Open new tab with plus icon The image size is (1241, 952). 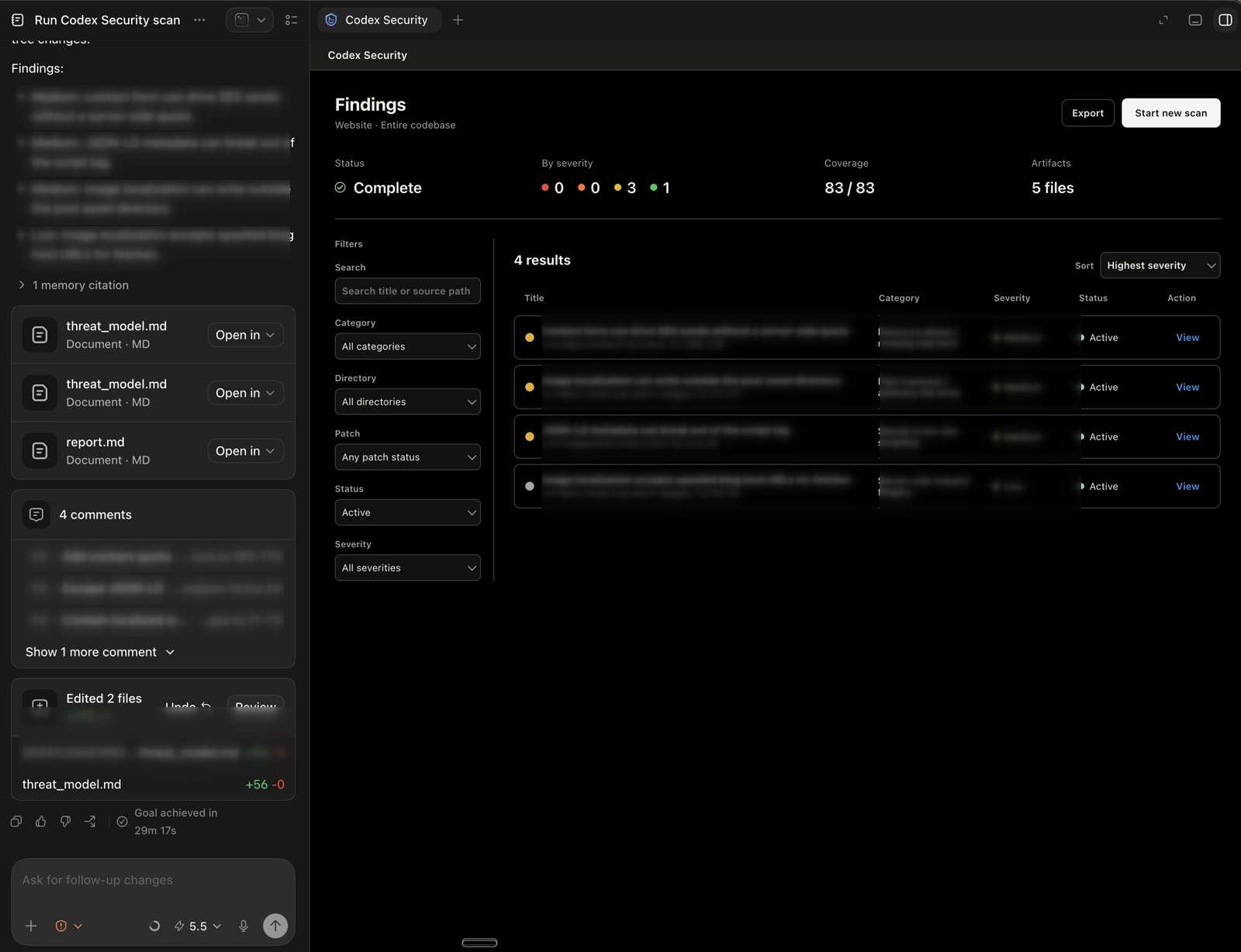[x=458, y=20]
